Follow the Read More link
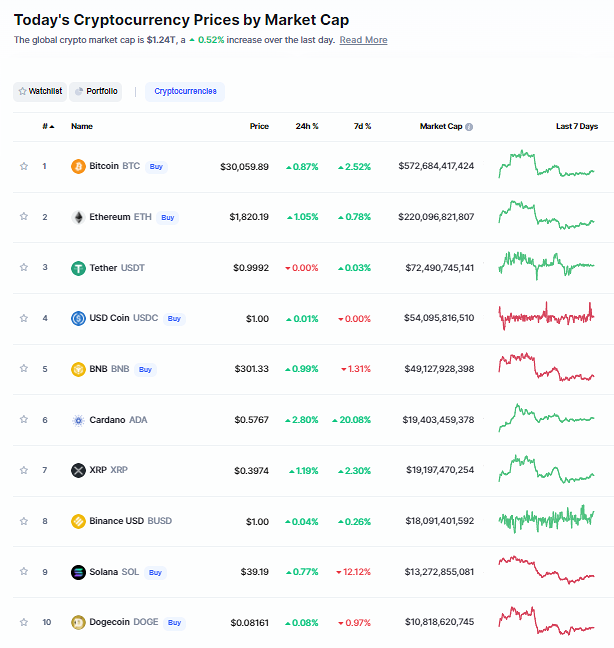 pyautogui.click(x=363, y=40)
